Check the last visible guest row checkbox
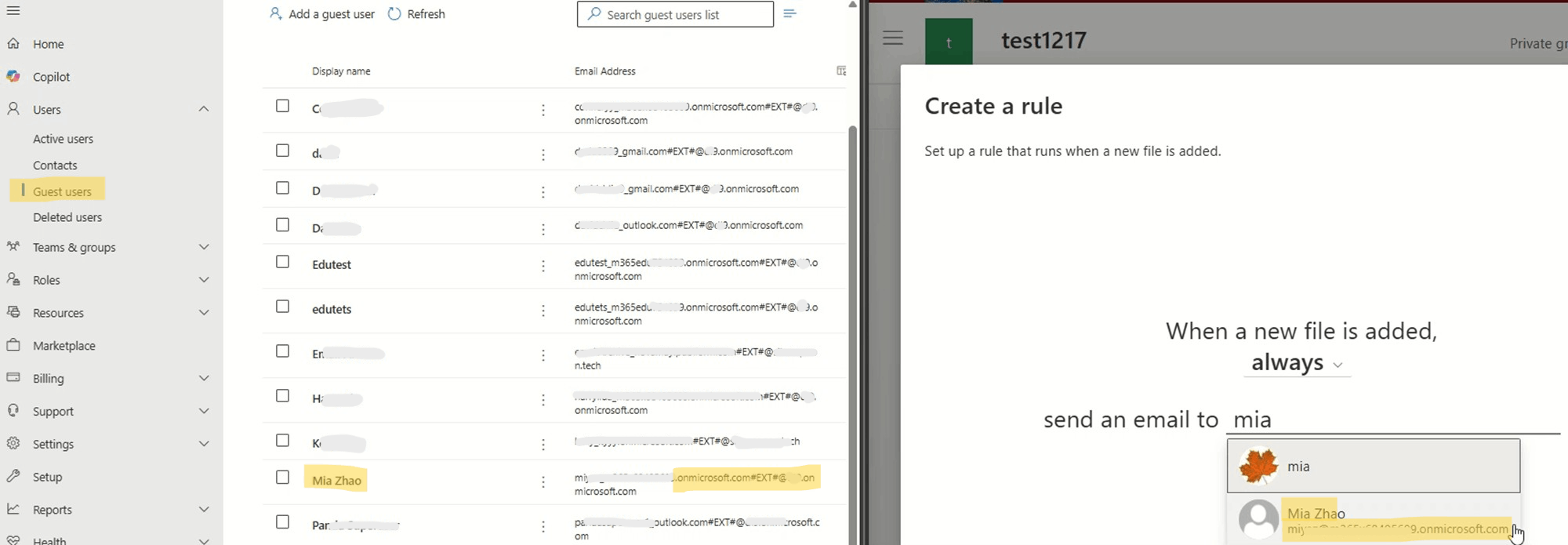The image size is (1568, 545). [x=282, y=521]
